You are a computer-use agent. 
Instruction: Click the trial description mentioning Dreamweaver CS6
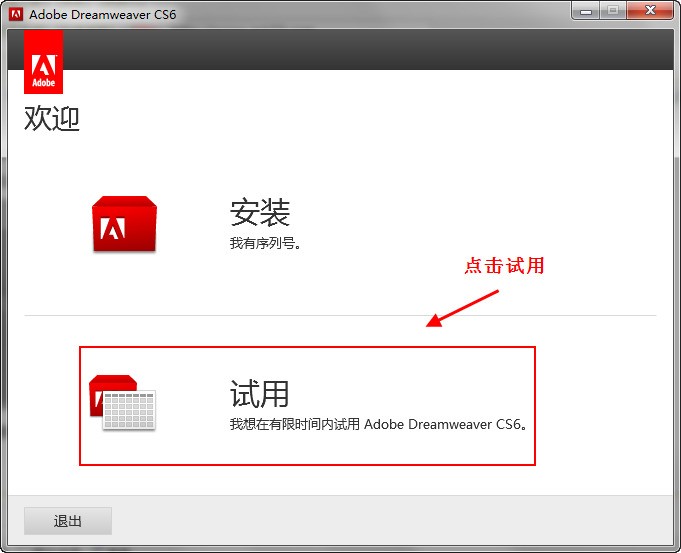[x=378, y=424]
